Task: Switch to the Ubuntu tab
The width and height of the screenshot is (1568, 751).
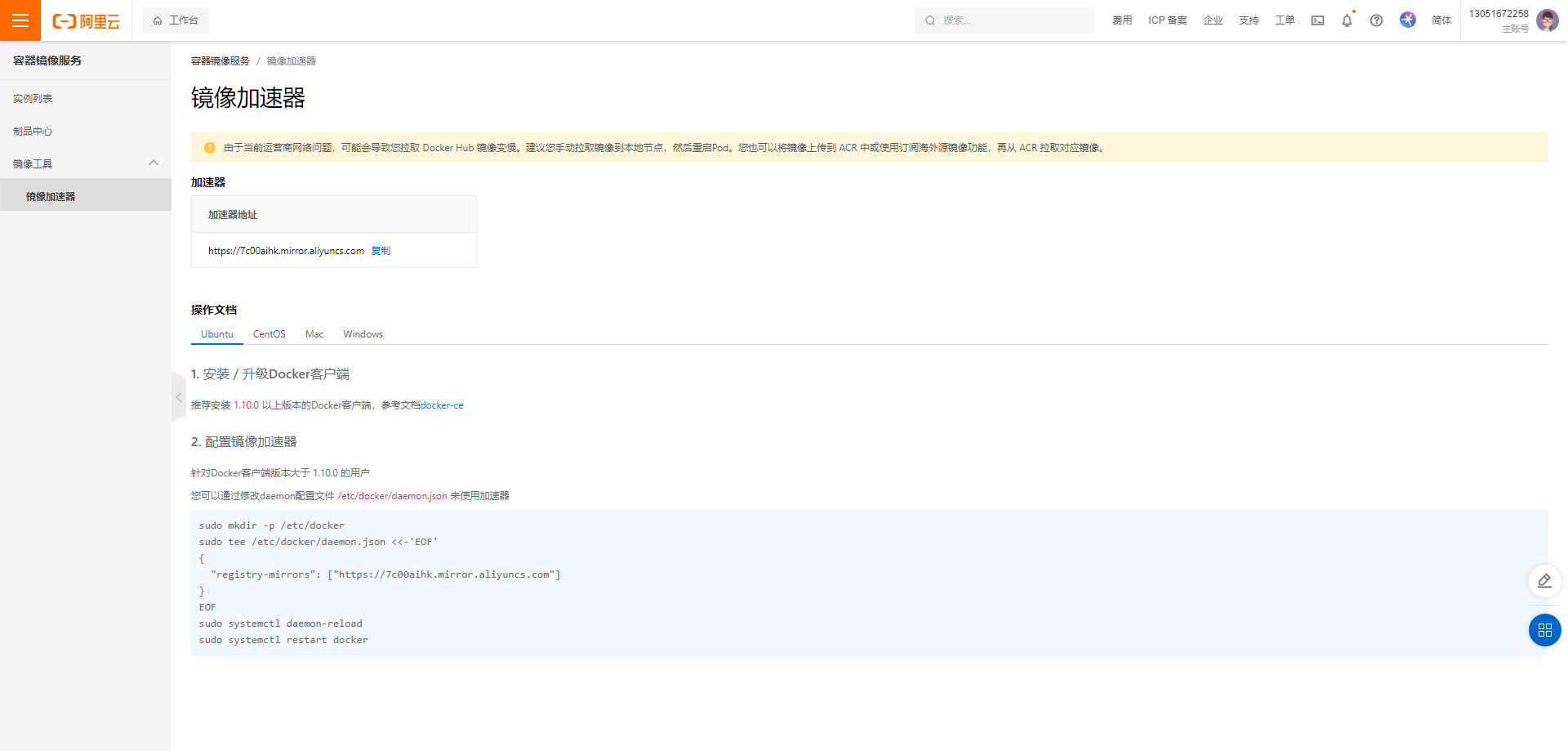Action: pyautogui.click(x=217, y=334)
